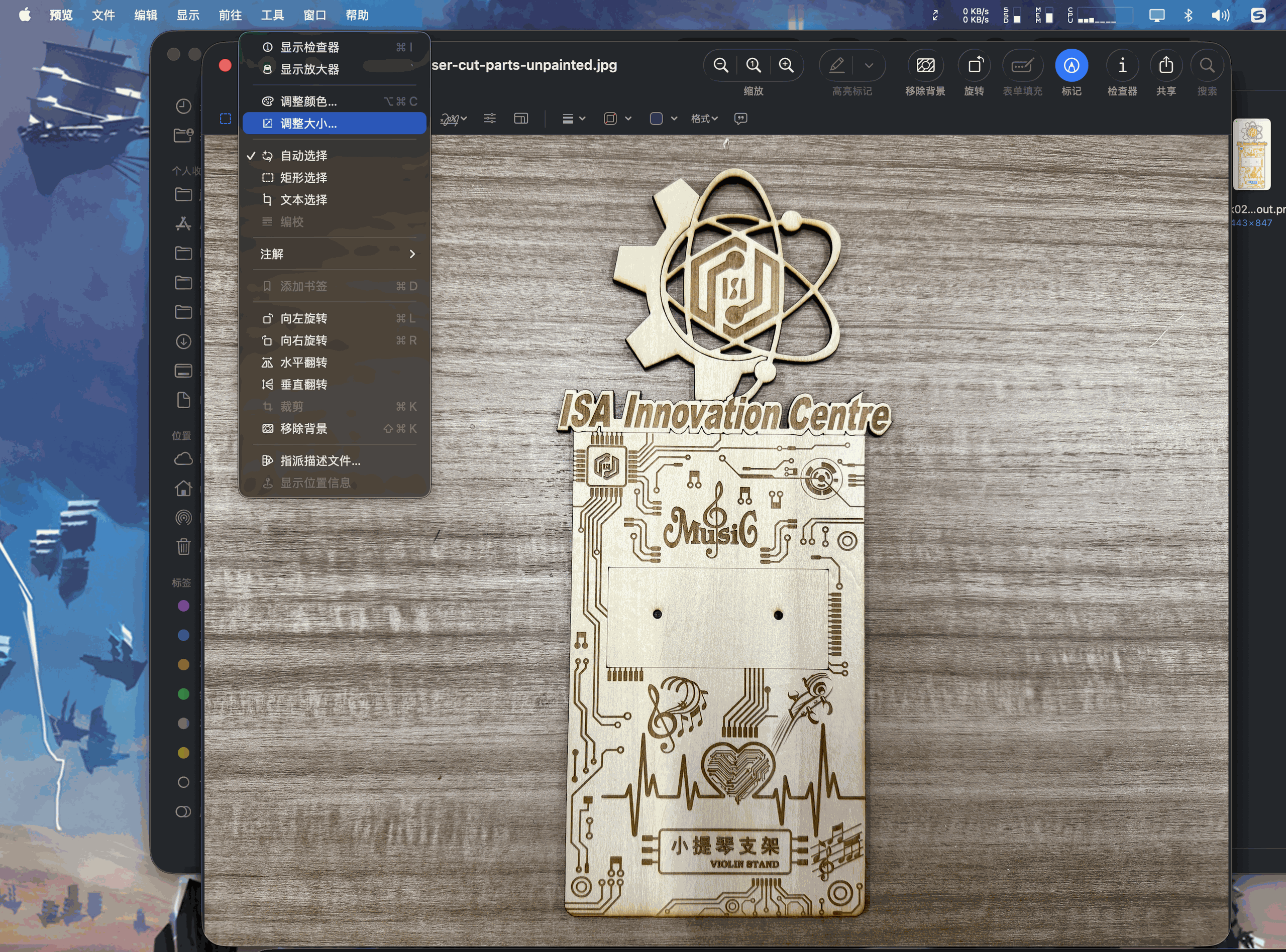Screen dimensions: 1286x952
Task: Open the 帮助 menu in menu bar
Action: coord(357,15)
